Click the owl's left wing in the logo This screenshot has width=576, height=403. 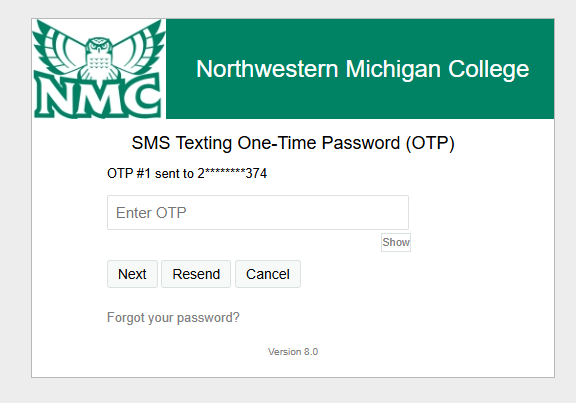tap(61, 50)
